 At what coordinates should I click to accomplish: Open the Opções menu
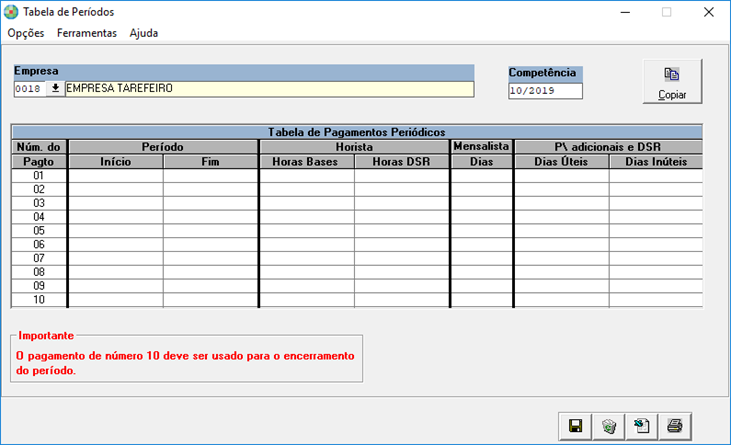click(26, 33)
